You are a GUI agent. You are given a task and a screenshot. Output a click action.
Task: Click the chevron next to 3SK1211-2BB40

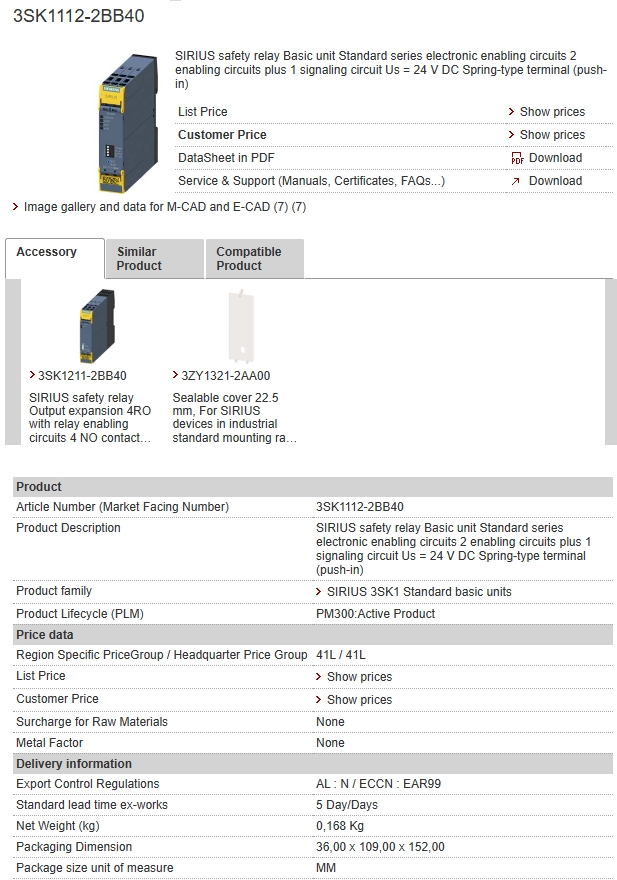tap(33, 375)
